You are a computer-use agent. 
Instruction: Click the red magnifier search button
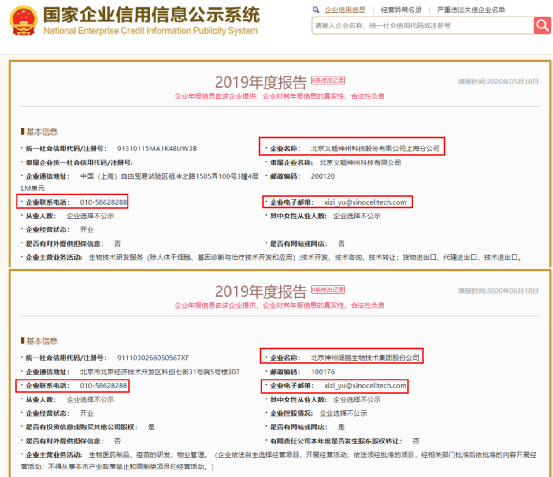coord(542,25)
